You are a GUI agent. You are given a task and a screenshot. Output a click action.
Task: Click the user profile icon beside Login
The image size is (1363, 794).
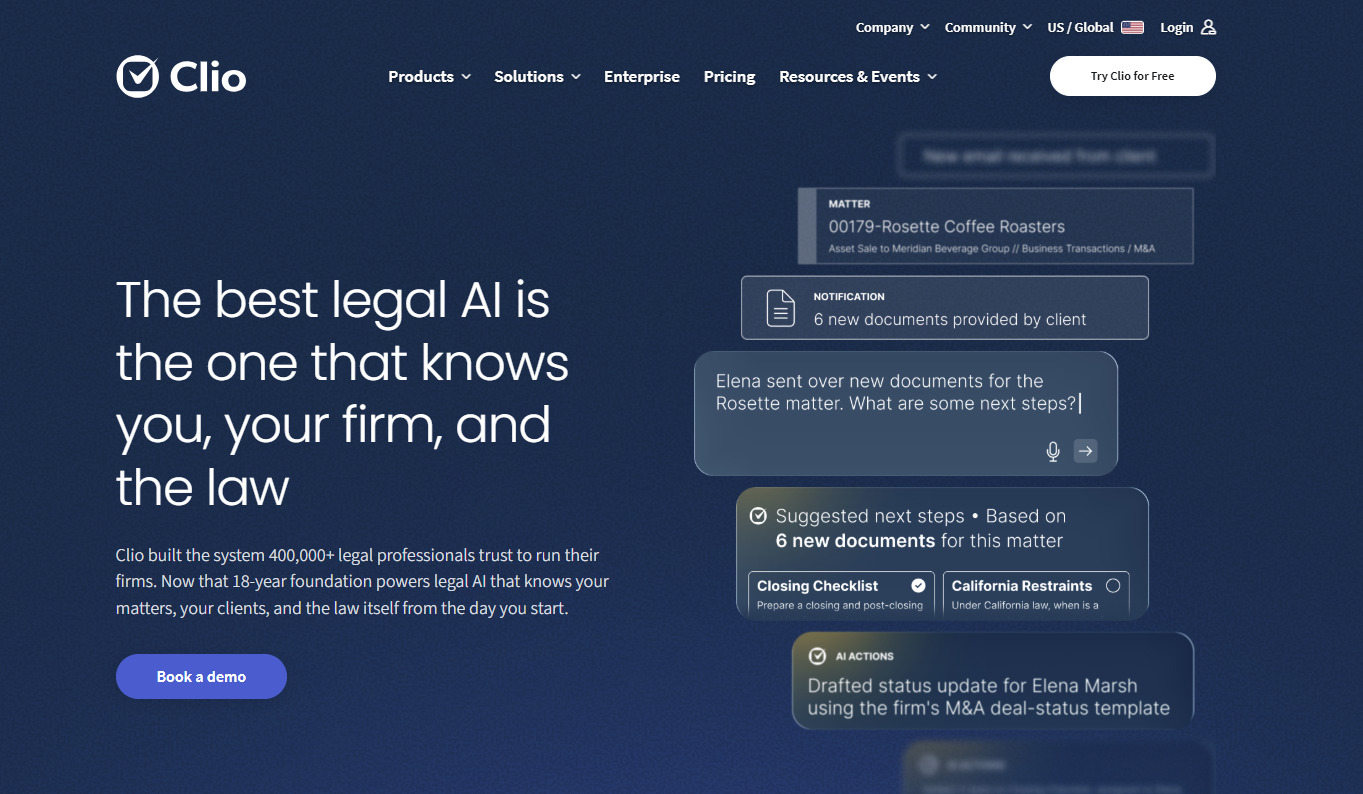pyautogui.click(x=1208, y=28)
